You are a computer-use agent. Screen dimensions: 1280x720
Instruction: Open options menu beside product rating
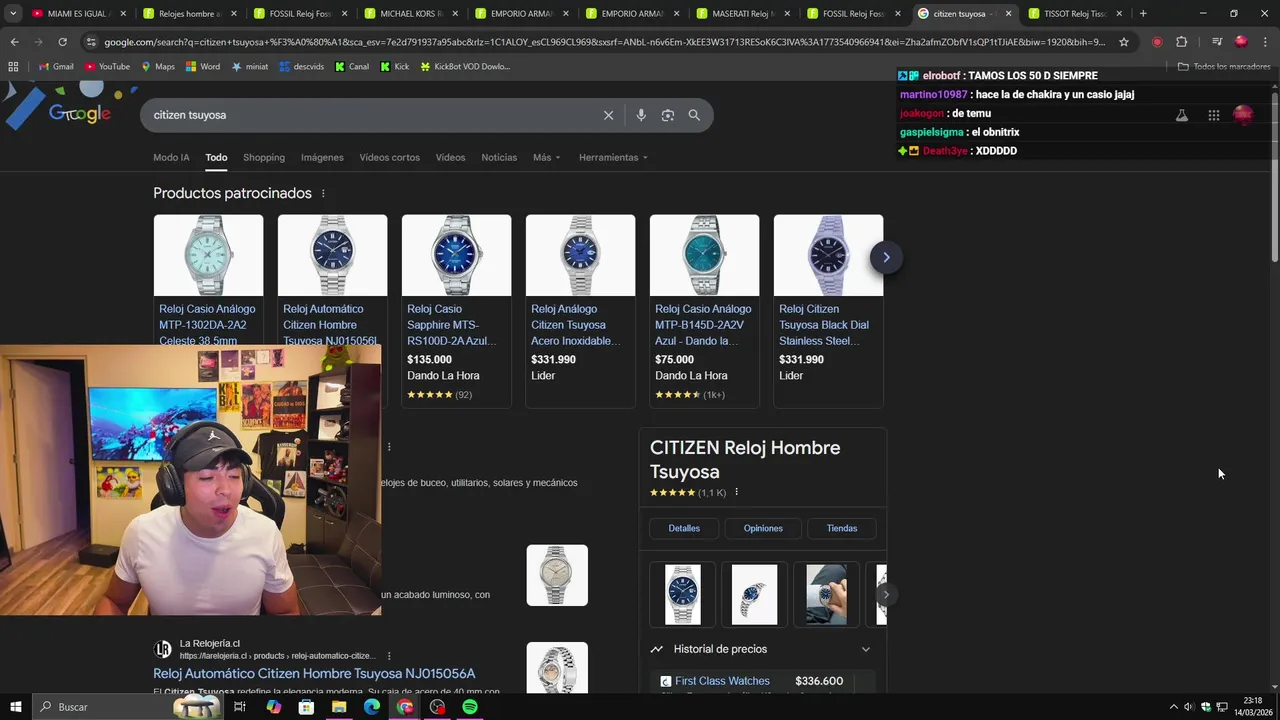(x=736, y=492)
